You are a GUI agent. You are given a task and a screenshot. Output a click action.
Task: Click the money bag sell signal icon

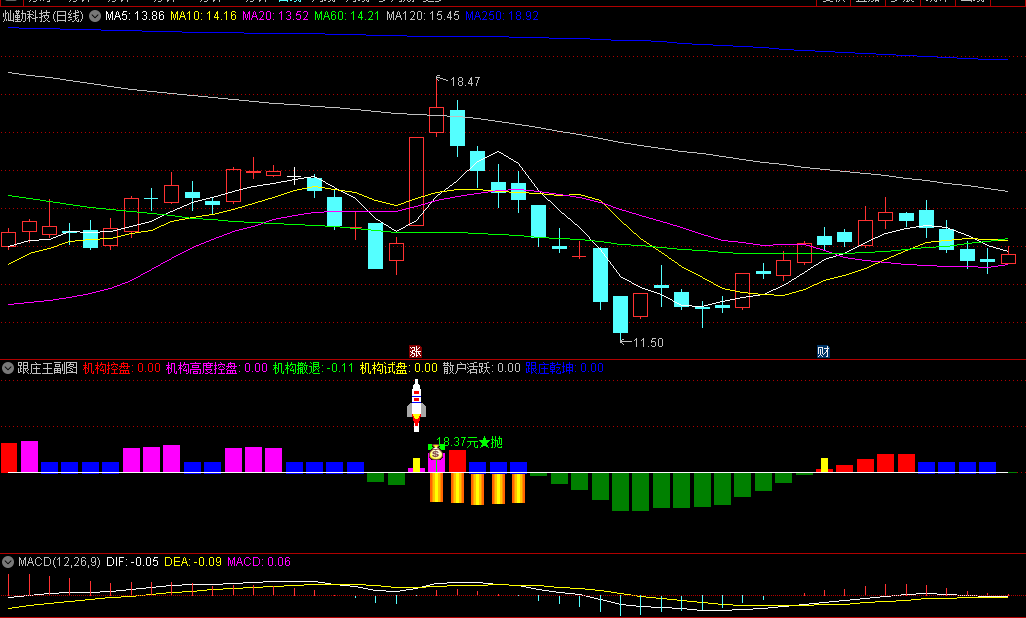436,452
